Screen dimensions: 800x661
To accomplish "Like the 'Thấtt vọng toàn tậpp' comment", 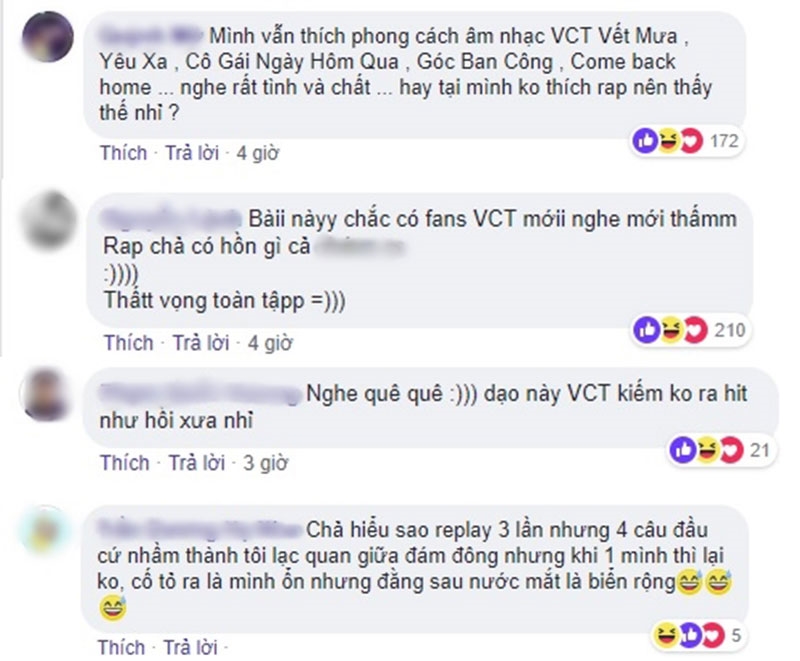I will click(129, 343).
